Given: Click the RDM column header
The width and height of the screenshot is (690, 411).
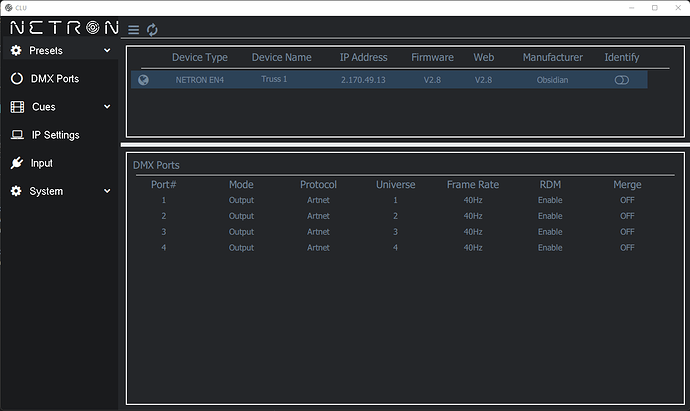Looking at the screenshot, I should click(550, 185).
